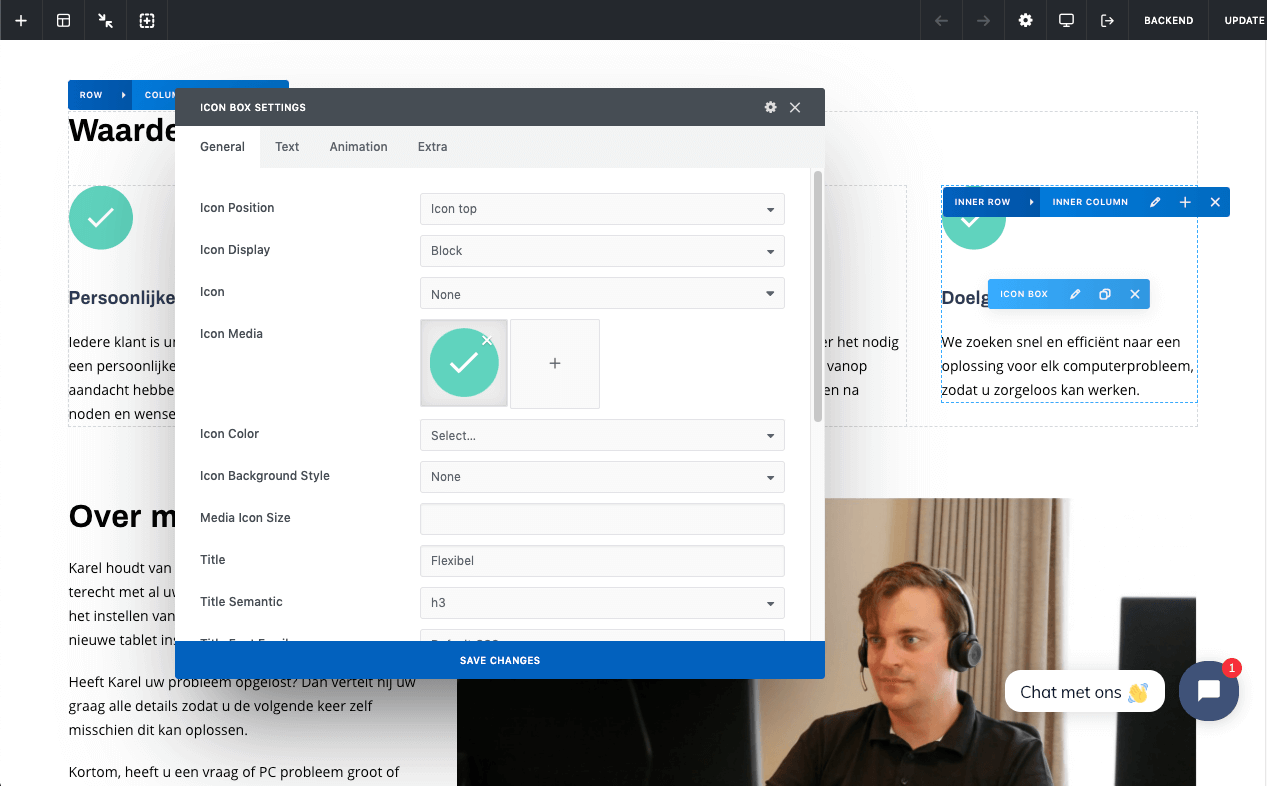Click the add element plus icon in top bar
The height and width of the screenshot is (786, 1267).
21,20
